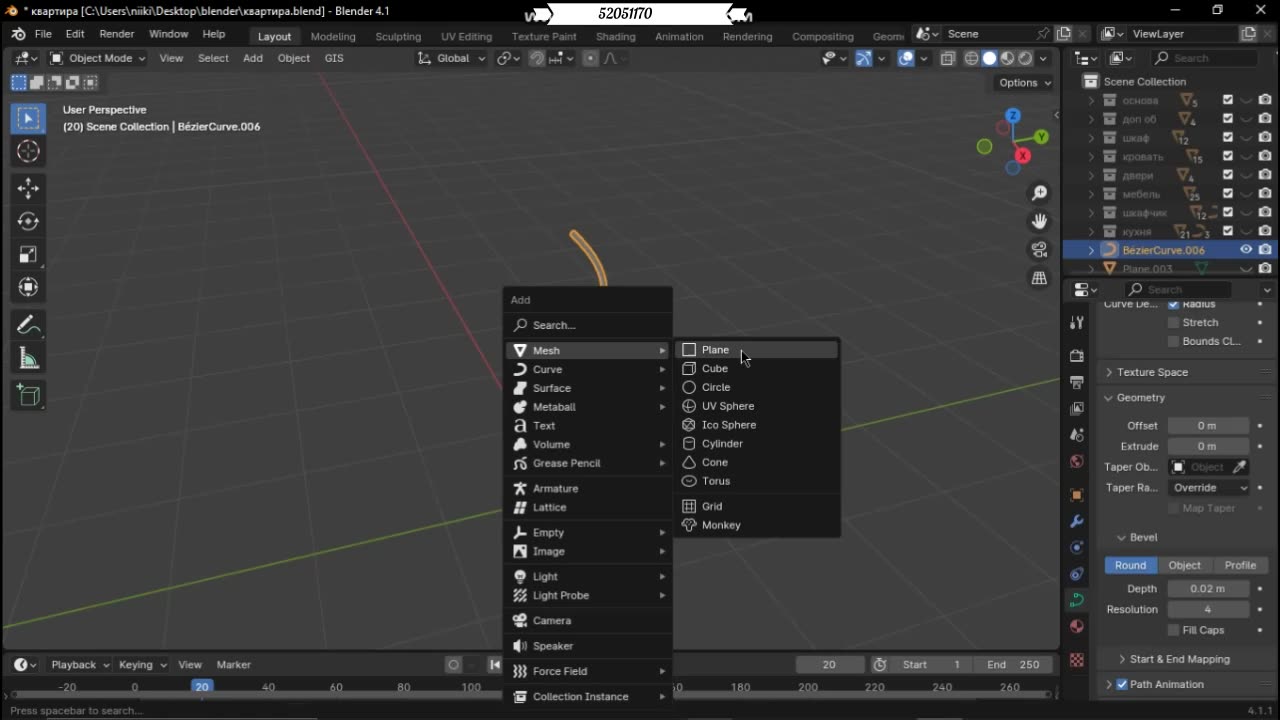The height and width of the screenshot is (720, 1280).
Task: Click the Blender logo menu icon
Action: pyautogui.click(x=18, y=35)
